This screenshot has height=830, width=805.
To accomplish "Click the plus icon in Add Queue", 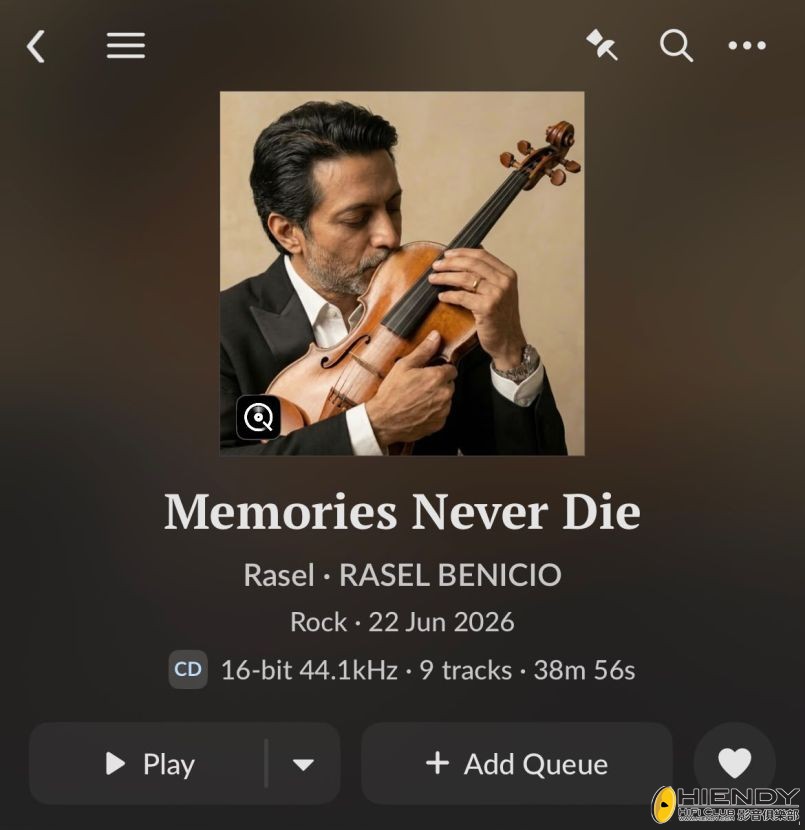I will tap(437, 763).
